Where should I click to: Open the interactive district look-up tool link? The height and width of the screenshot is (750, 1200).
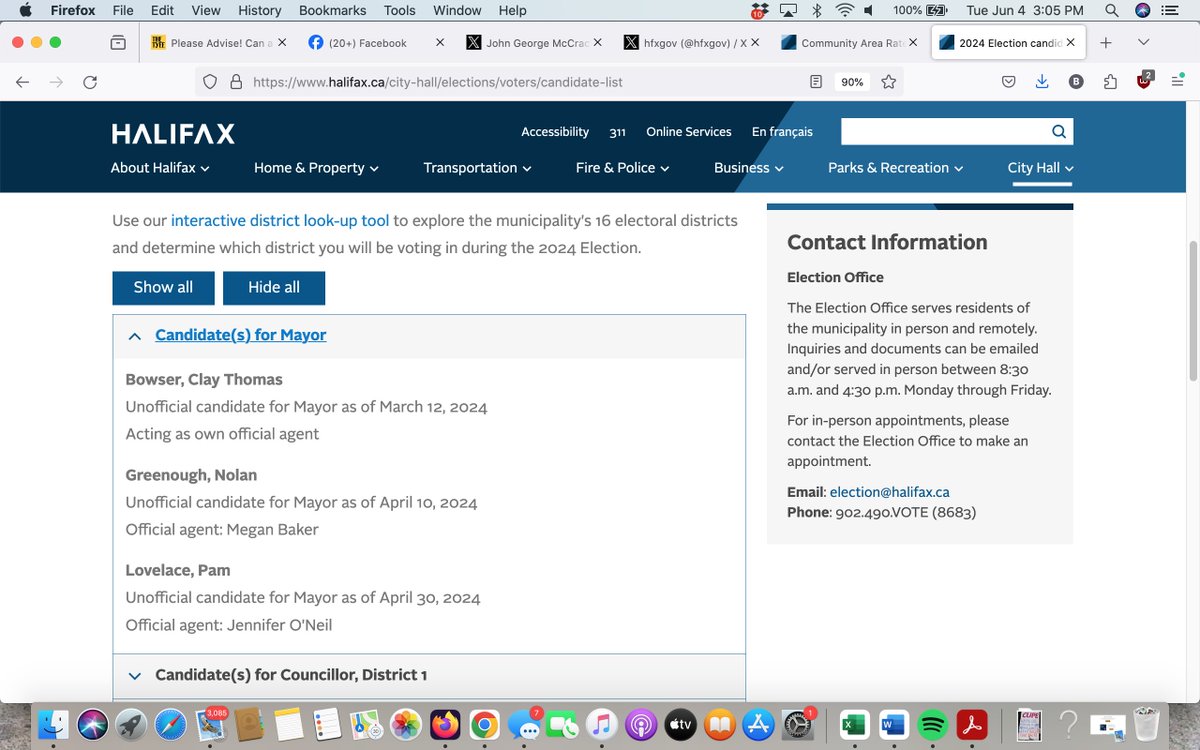[x=280, y=220]
